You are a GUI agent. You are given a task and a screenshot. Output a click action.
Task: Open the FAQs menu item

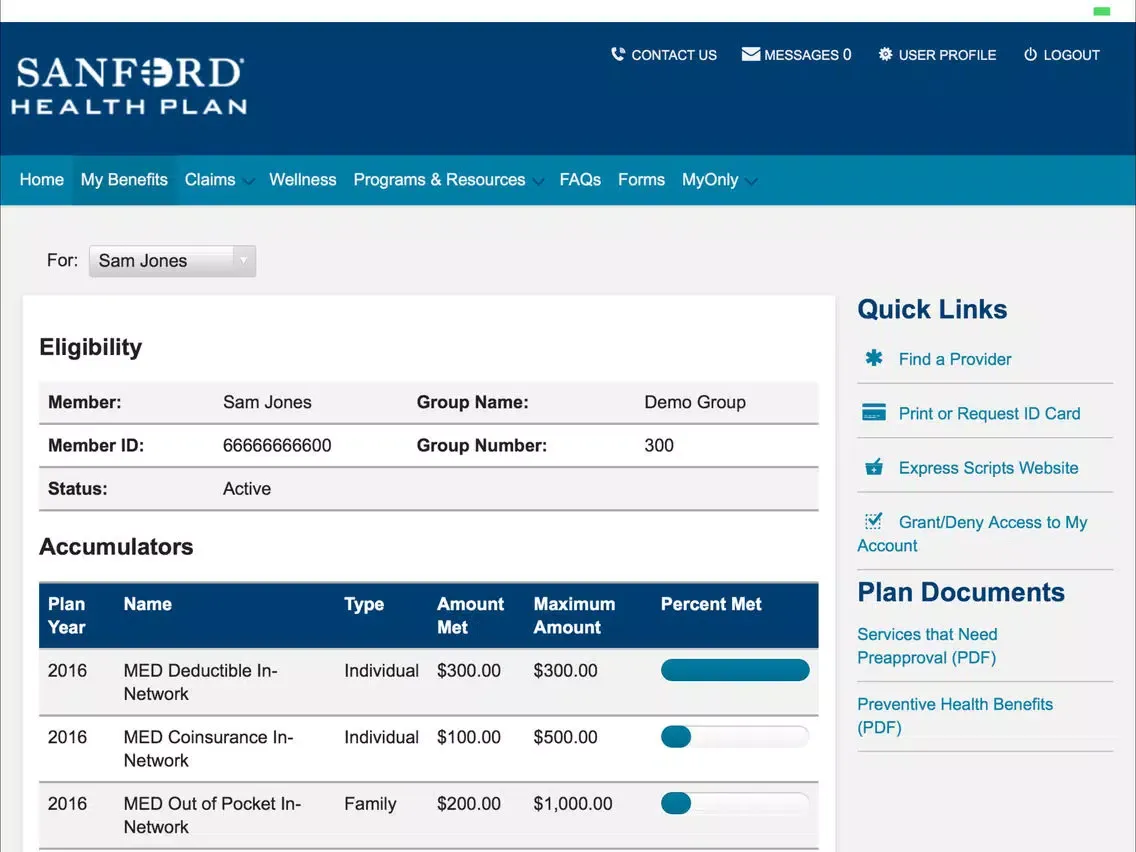580,180
